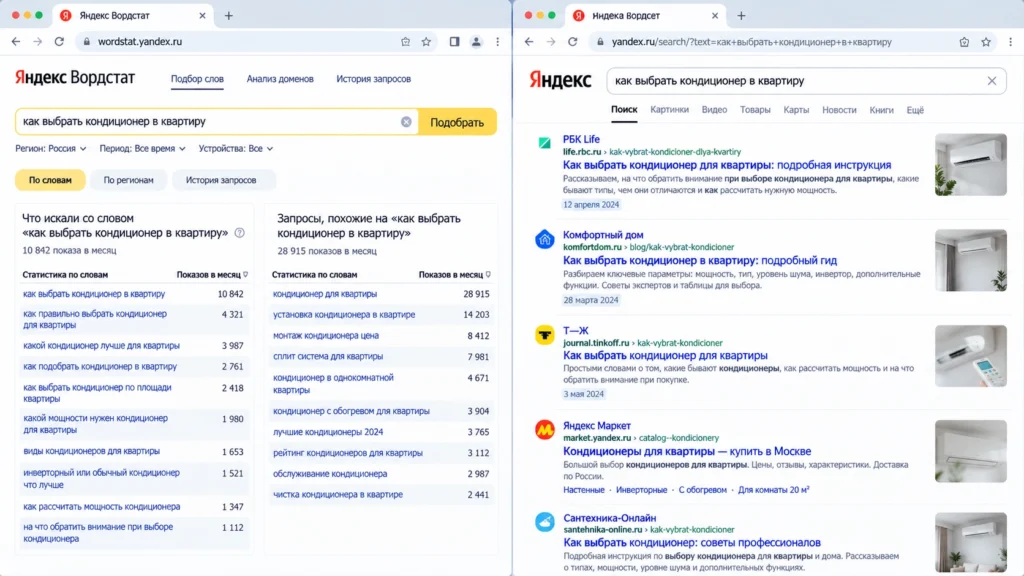Screen dimensions: 1024x576
Task: Reload the Wordstat window page
Action: coord(59,41)
